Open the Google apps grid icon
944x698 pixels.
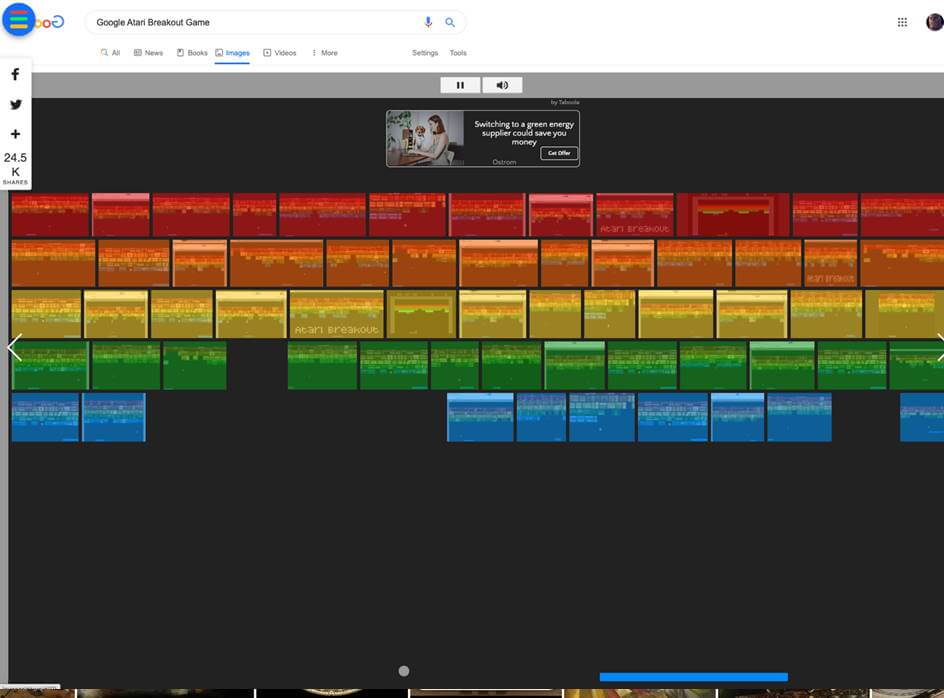pos(899,20)
